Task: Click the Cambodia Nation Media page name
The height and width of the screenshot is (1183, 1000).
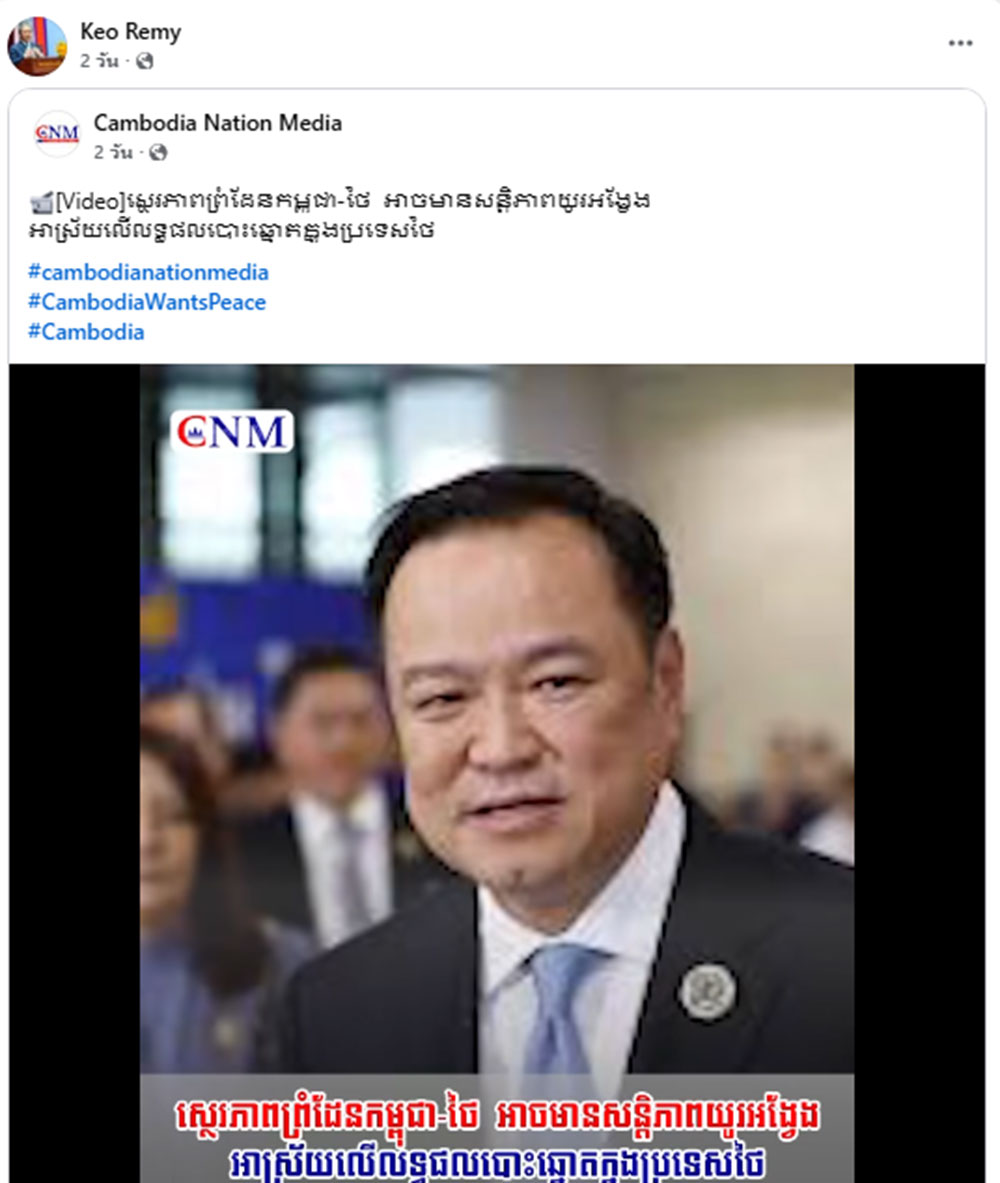Action: pyautogui.click(x=217, y=122)
